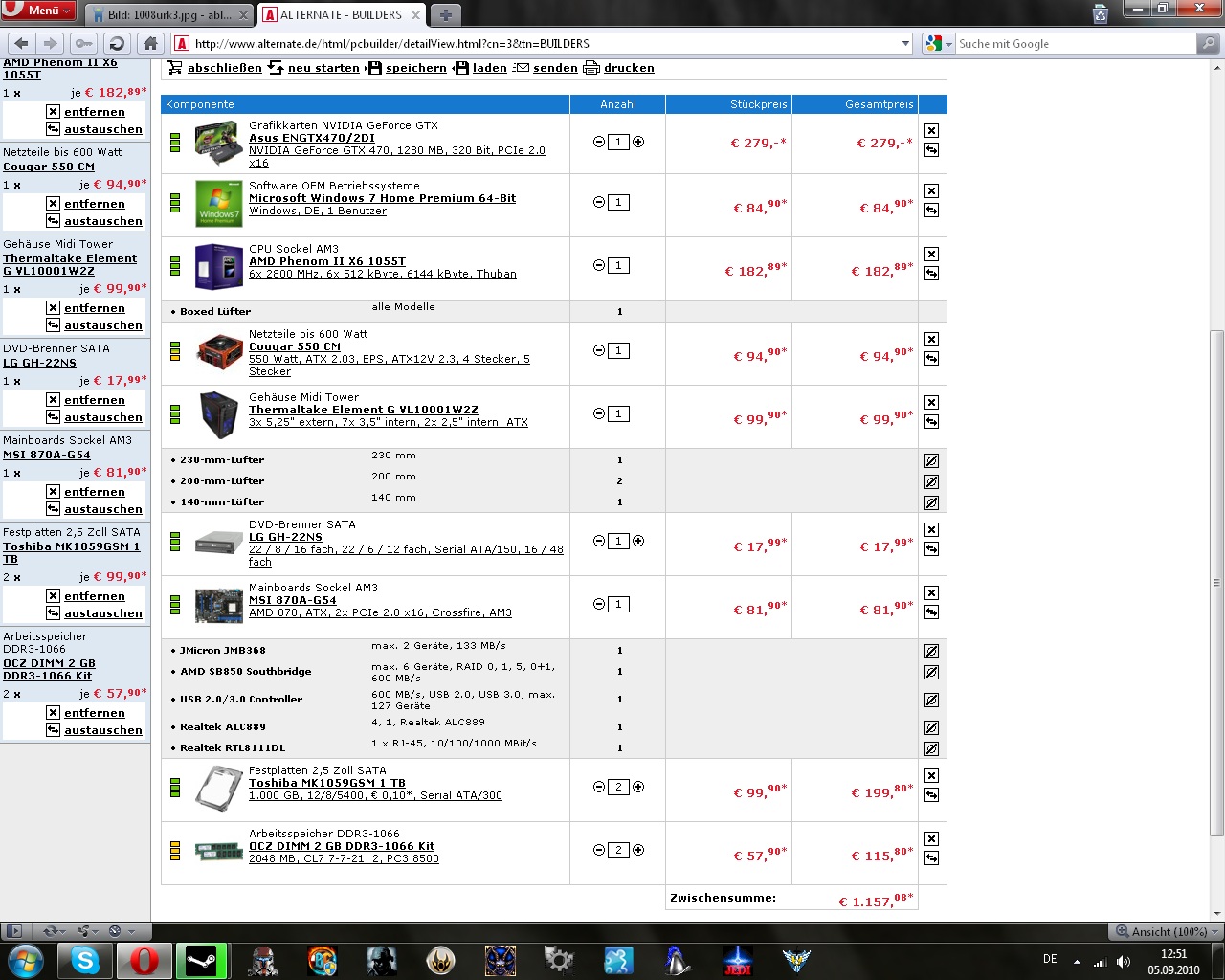
Task: Click the MSI 870A-G54 motherboard thumbnail
Action: click(x=219, y=605)
